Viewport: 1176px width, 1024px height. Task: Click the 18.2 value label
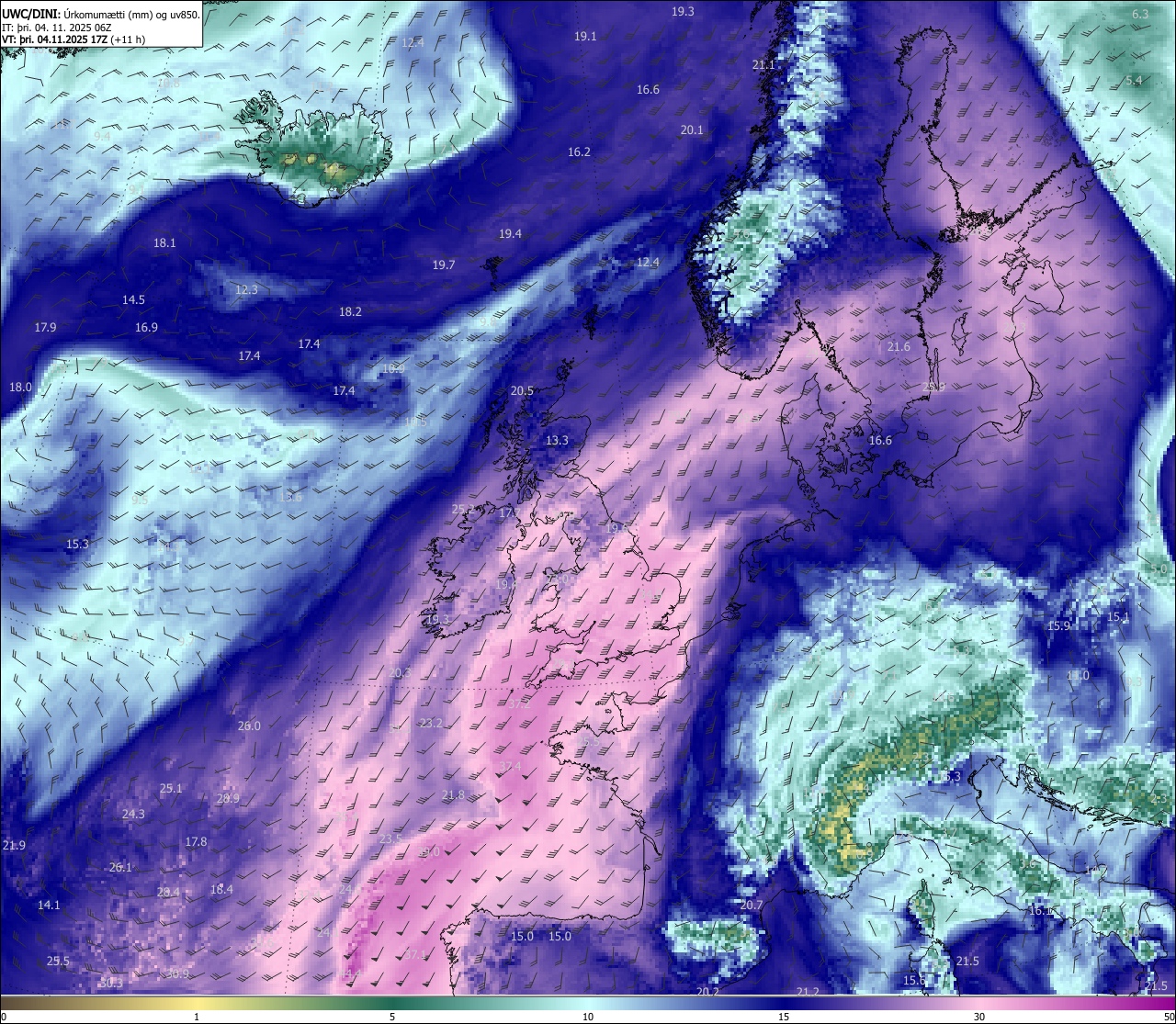pyautogui.click(x=350, y=311)
